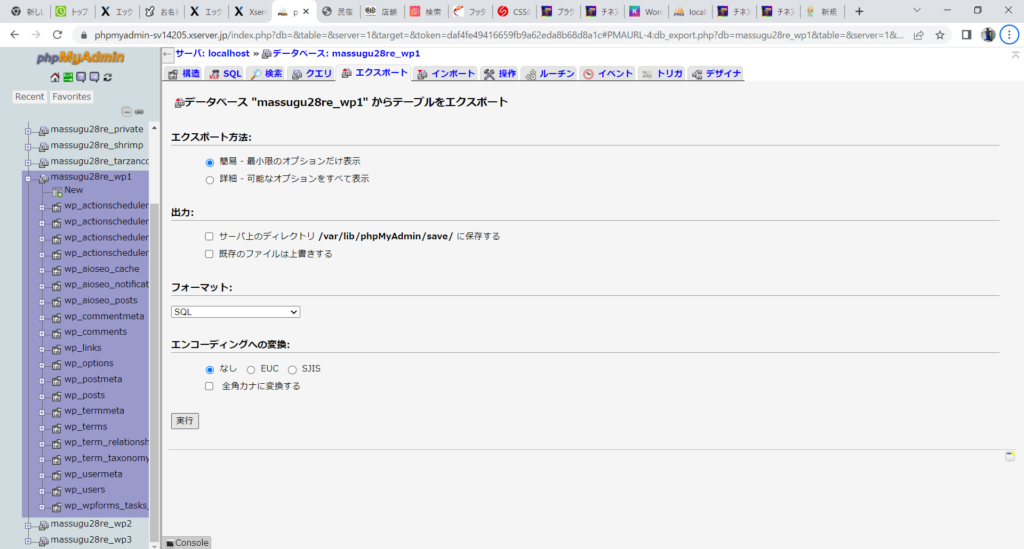Check 全角カナに変換する option

click(x=209, y=386)
